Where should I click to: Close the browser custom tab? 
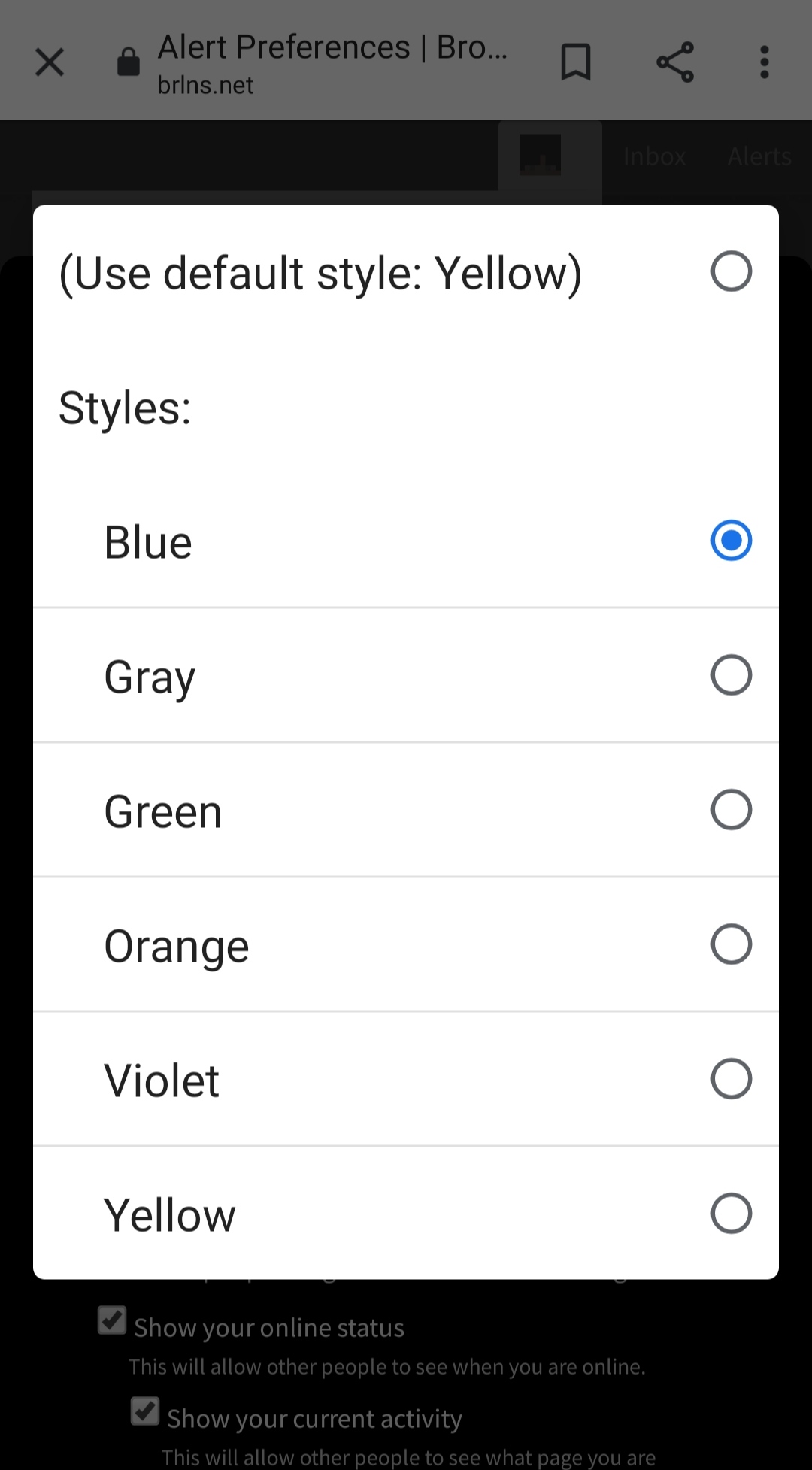[x=50, y=62]
